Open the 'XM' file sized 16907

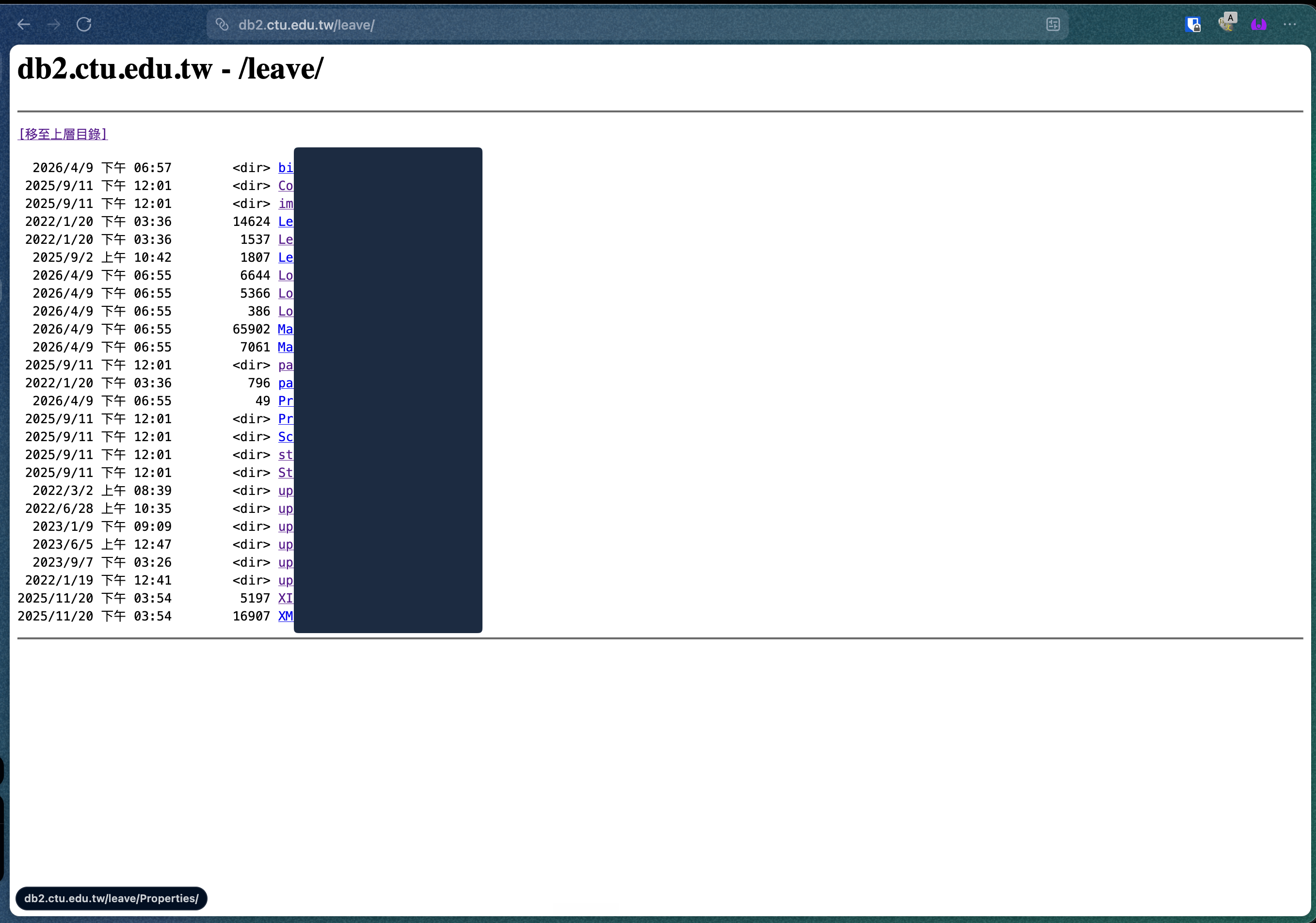click(x=286, y=617)
